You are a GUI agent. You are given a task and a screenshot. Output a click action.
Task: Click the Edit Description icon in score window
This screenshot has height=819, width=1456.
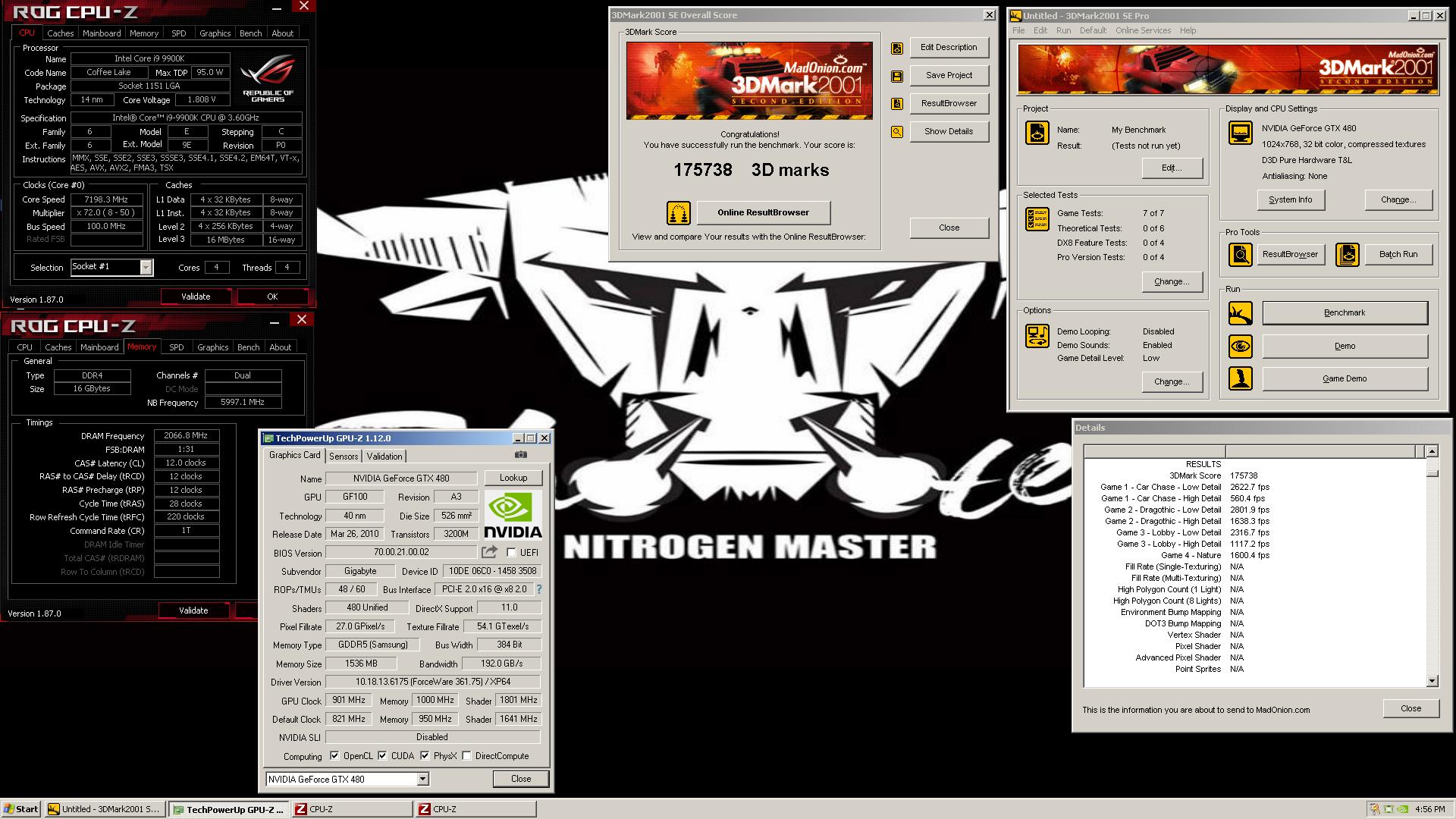click(897, 48)
